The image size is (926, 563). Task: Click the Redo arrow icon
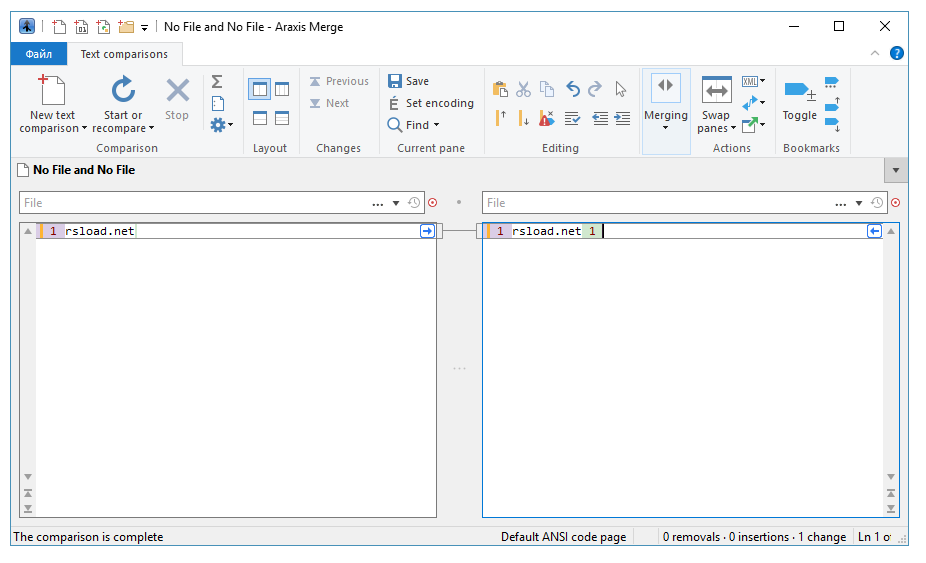point(595,89)
